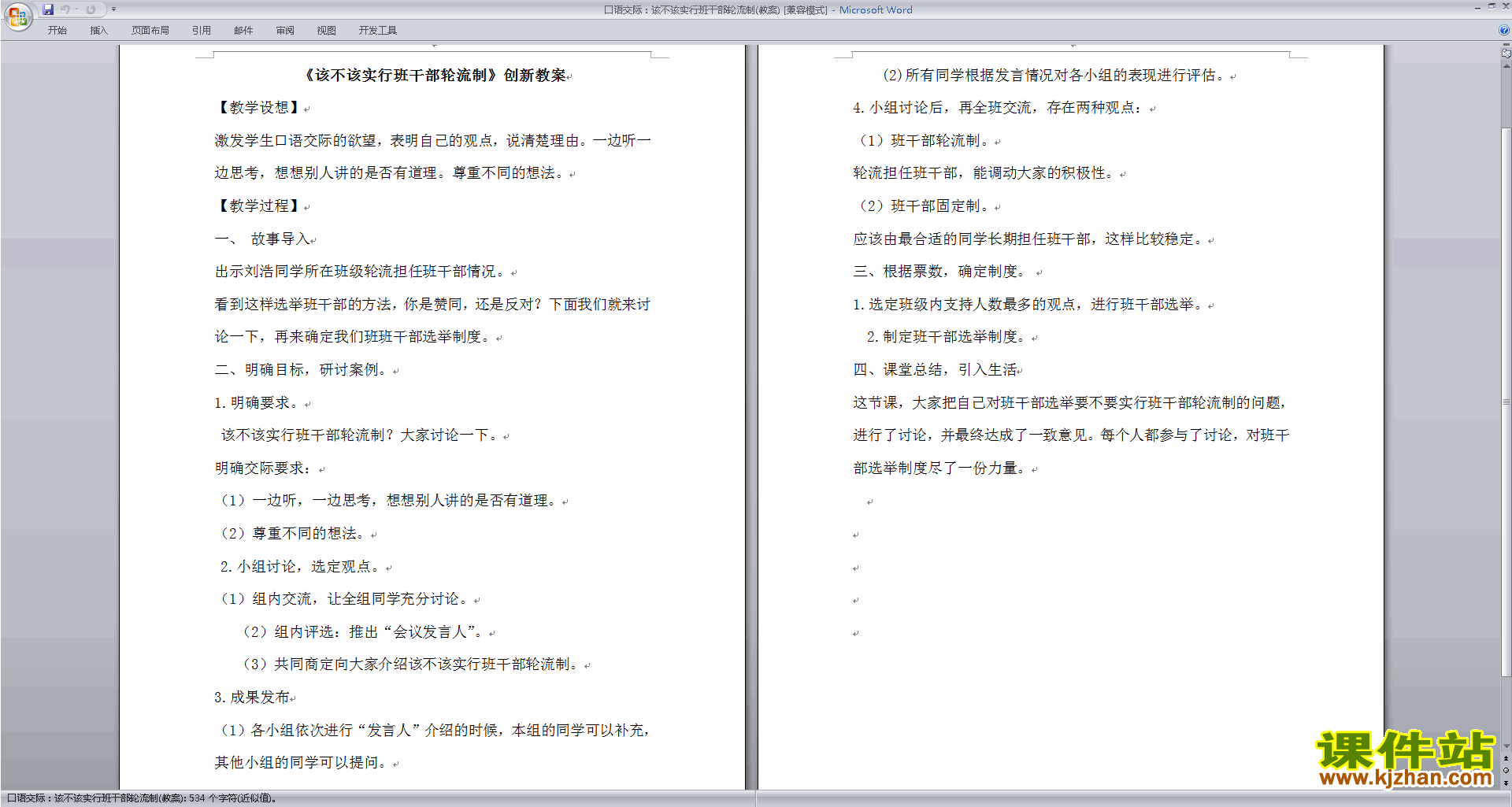1512x807 pixels.
Task: Click the line 出示刘浩同学所在班级轮流担任班干部情况。
Action: tap(362, 272)
